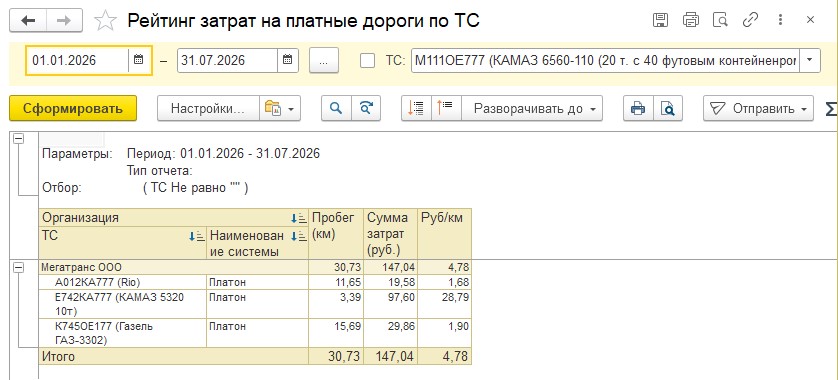
Task: Click the magnifier find icon
Action: coord(336,108)
